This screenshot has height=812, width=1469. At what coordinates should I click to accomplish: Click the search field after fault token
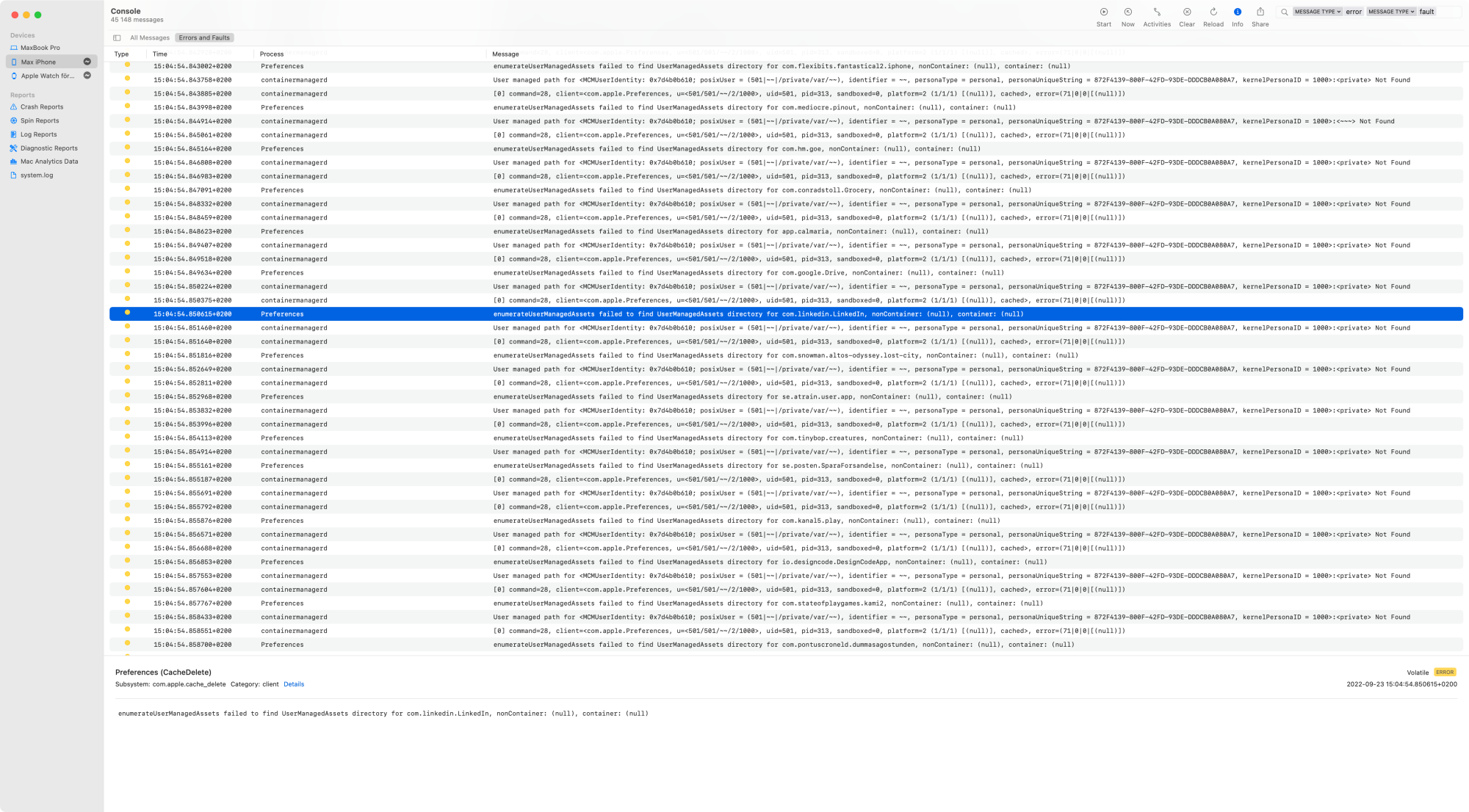pyautogui.click(x=1448, y=12)
